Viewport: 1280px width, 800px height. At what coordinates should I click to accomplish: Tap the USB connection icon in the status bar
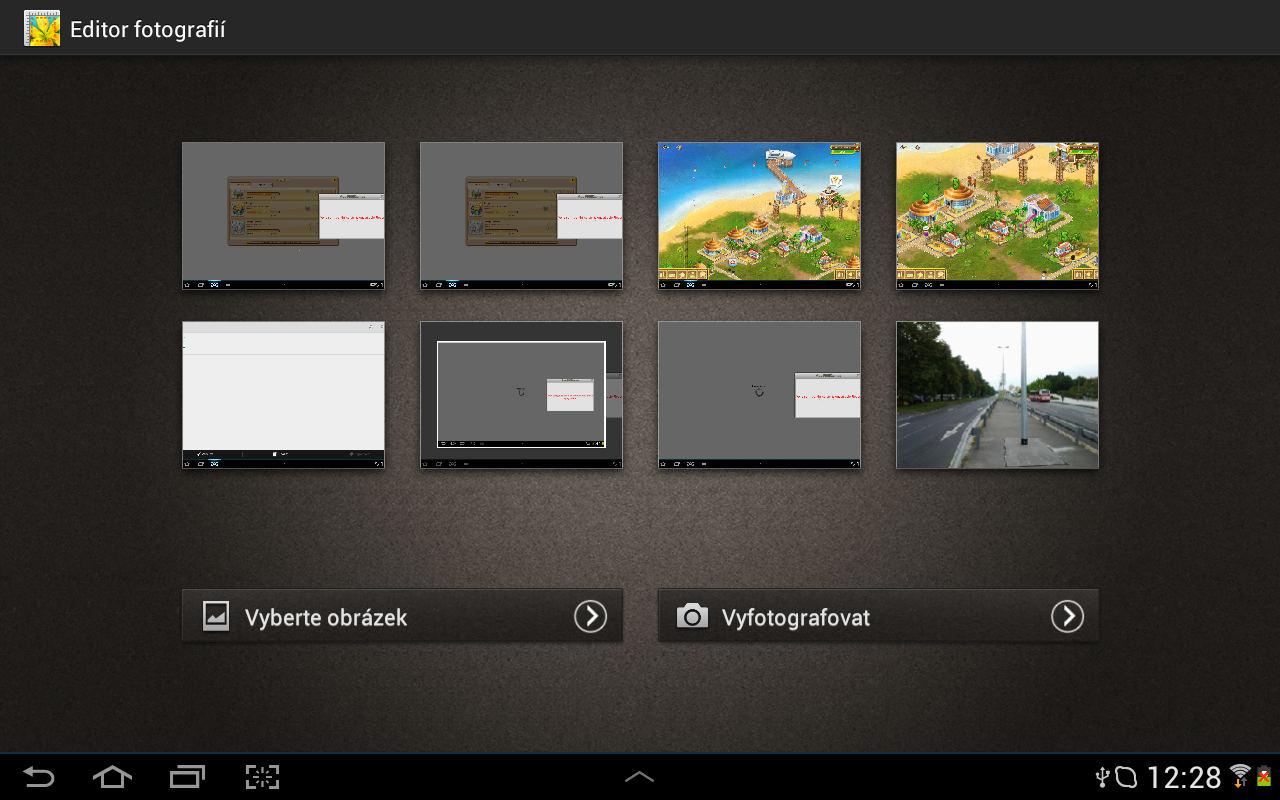coord(1103,775)
